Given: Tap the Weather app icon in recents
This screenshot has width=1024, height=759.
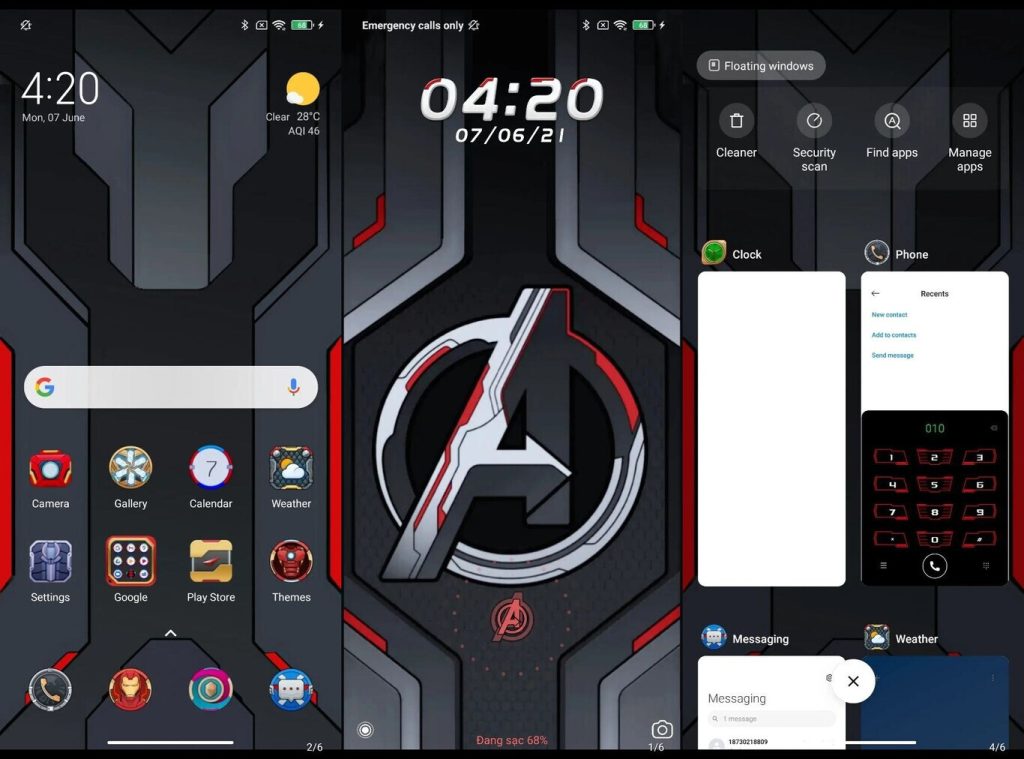Looking at the screenshot, I should click(876, 637).
